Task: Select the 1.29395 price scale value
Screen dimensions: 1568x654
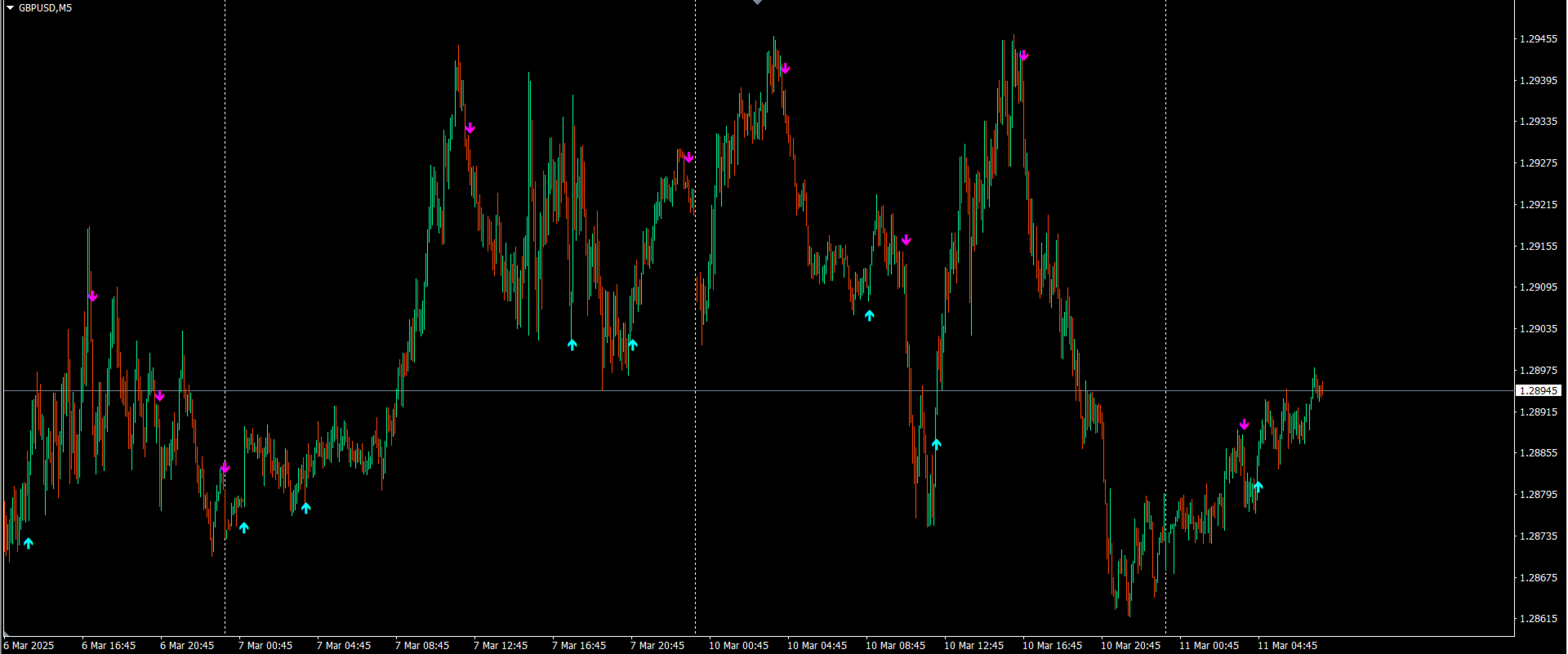Action: tap(1538, 80)
